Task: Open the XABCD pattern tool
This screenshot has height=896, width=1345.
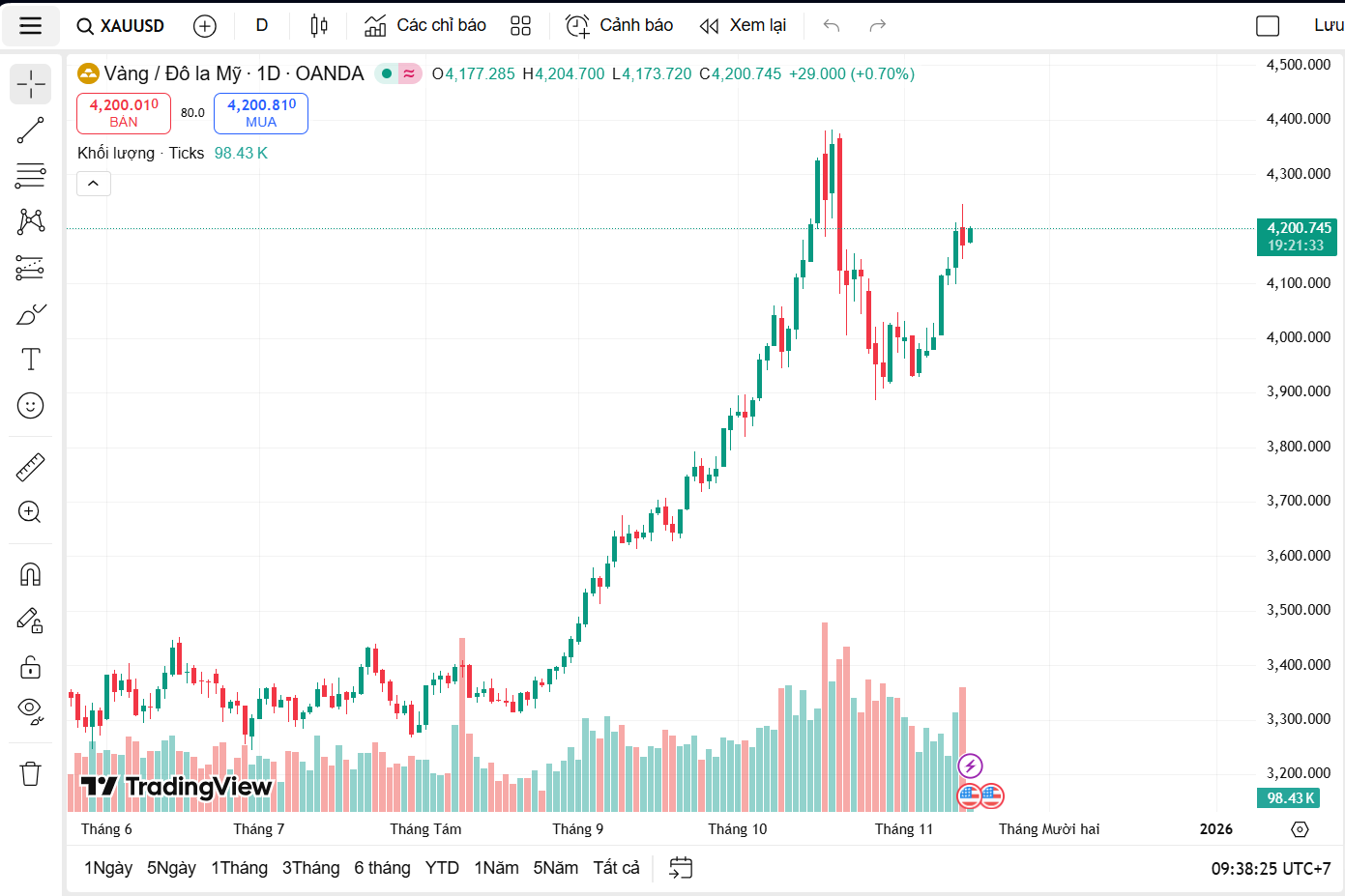Action: [x=30, y=221]
